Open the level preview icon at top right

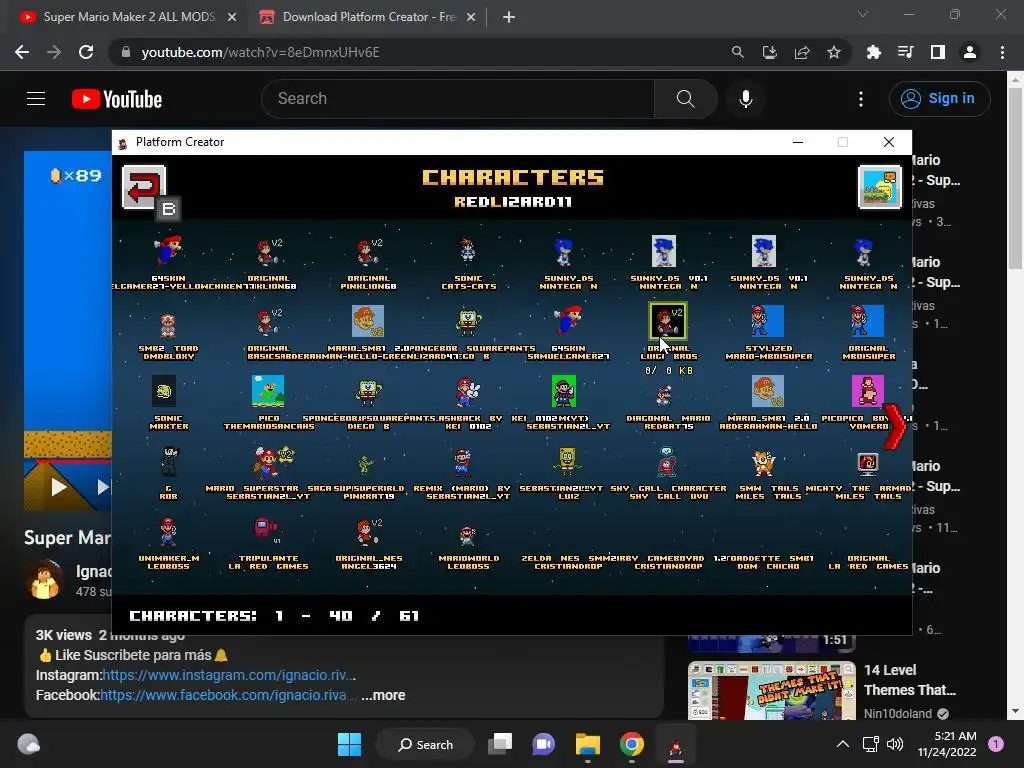pos(880,187)
